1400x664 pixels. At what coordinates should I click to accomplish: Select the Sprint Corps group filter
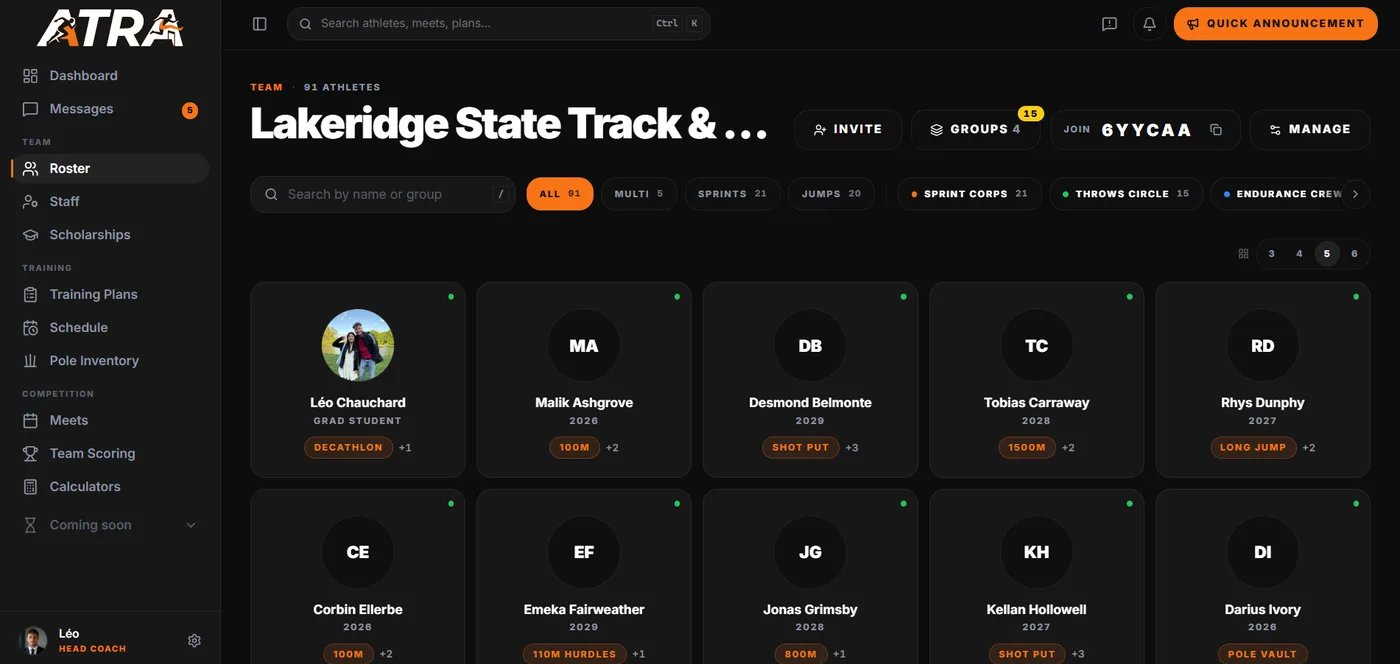coord(970,194)
